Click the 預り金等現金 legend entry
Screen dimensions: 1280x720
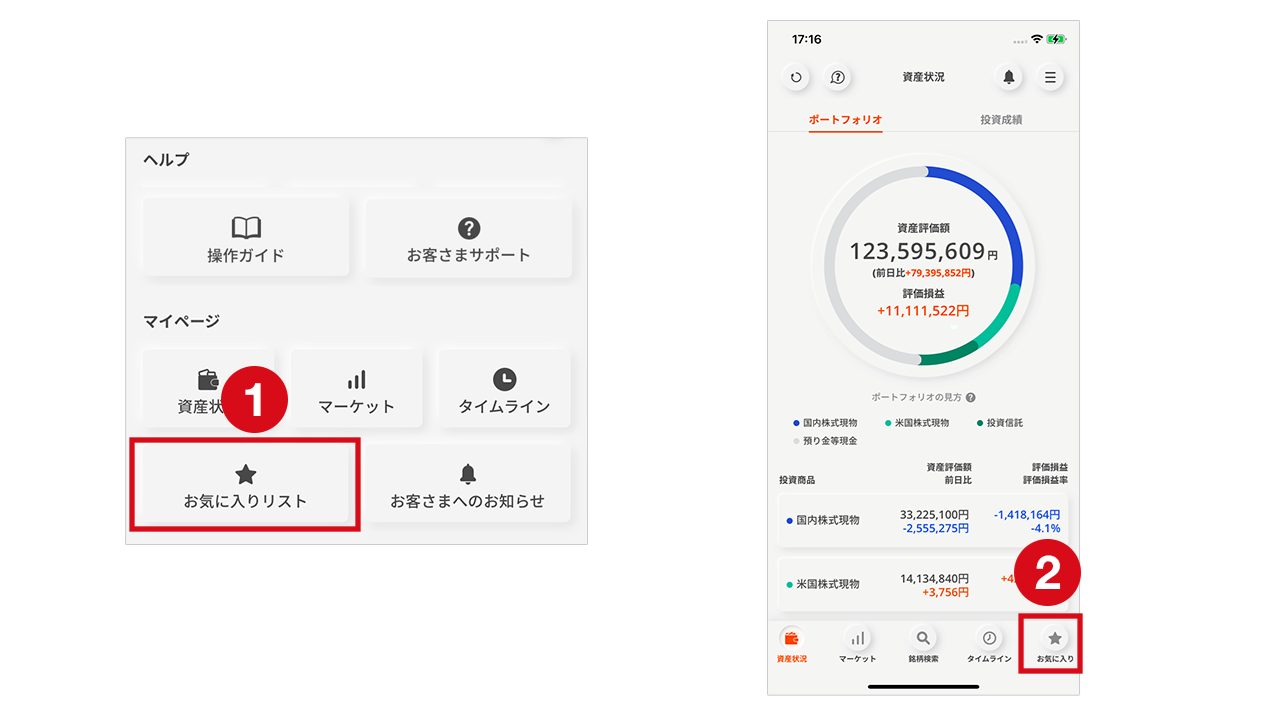pyautogui.click(x=825, y=441)
